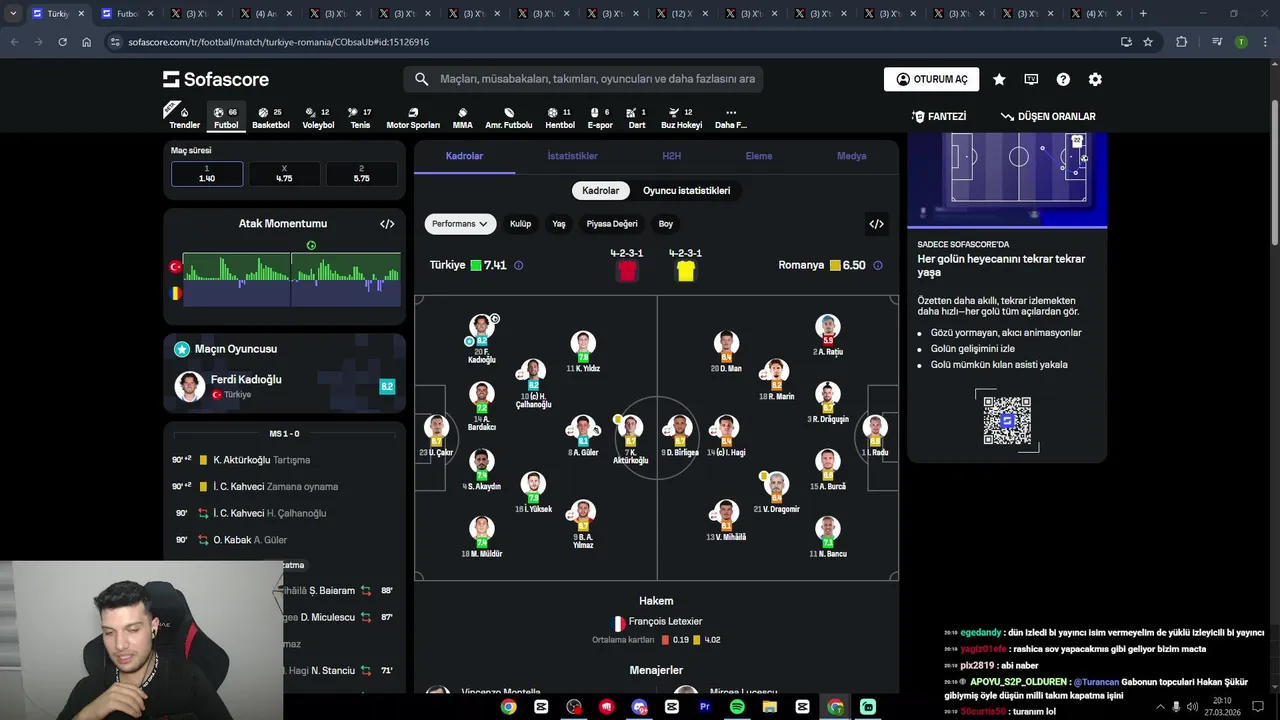Open the Futbol sport tab
The image size is (1280, 720).
227,117
